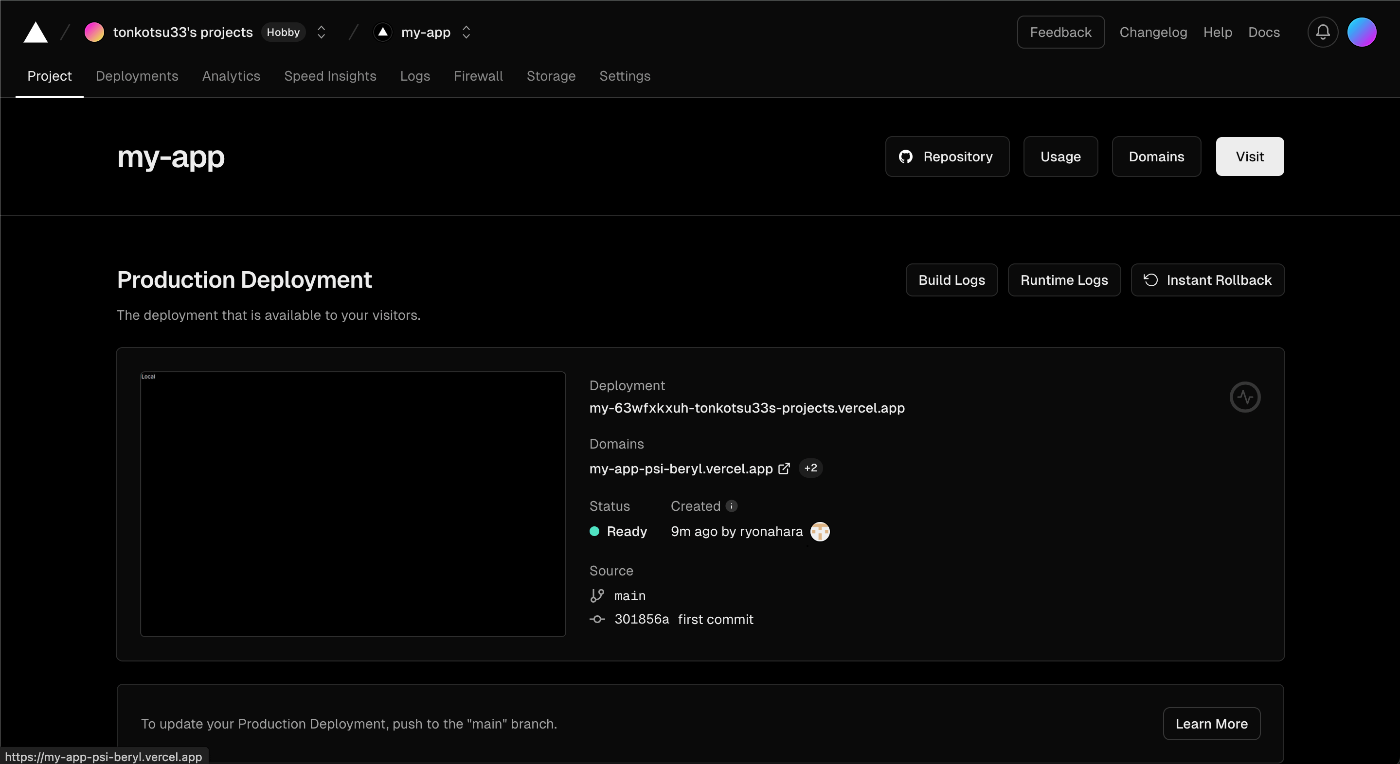Open the user profile avatar menu
Viewport: 1400px width, 764px height.
[x=1362, y=32]
